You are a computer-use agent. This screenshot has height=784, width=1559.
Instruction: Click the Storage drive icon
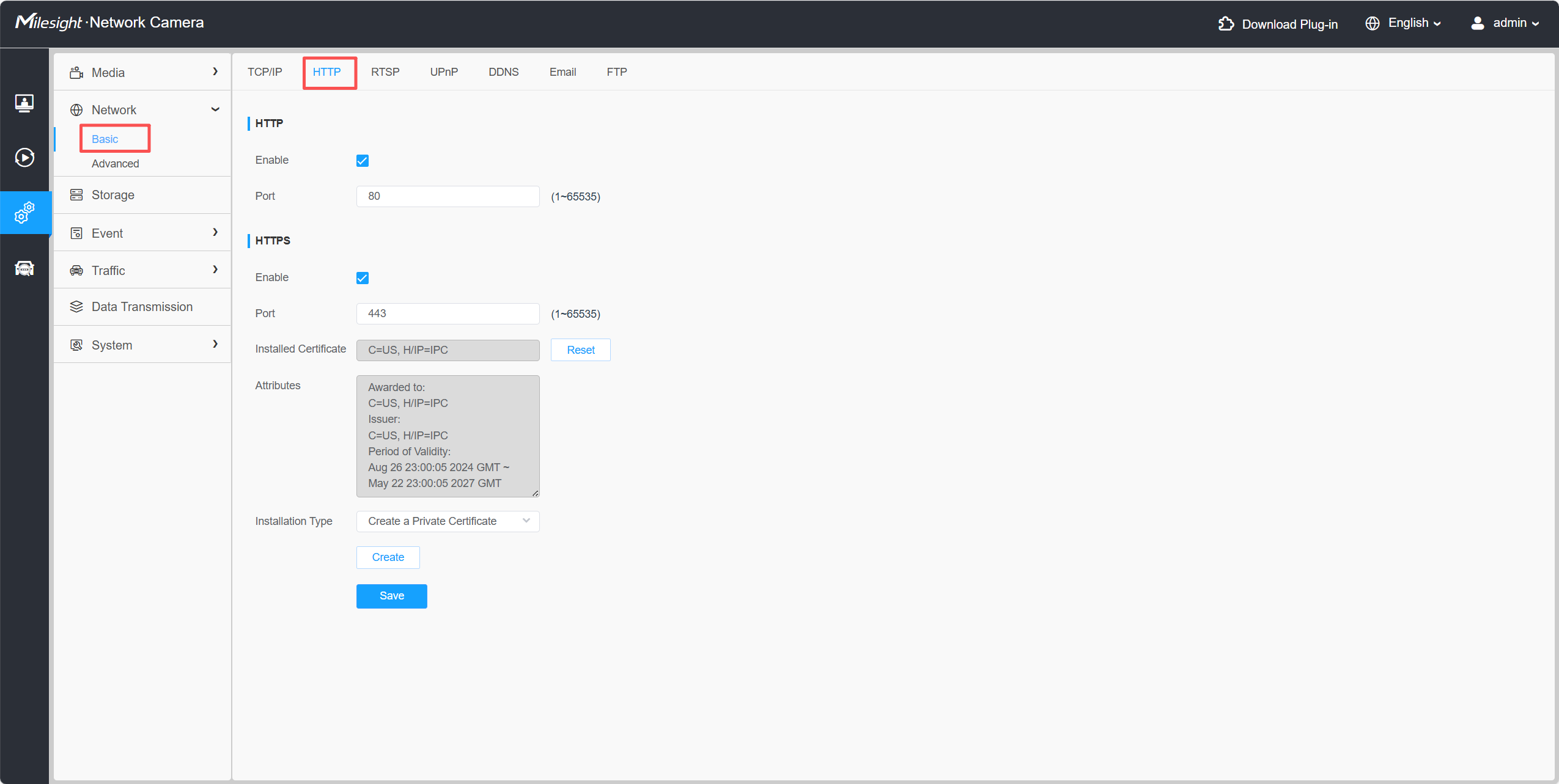click(76, 195)
